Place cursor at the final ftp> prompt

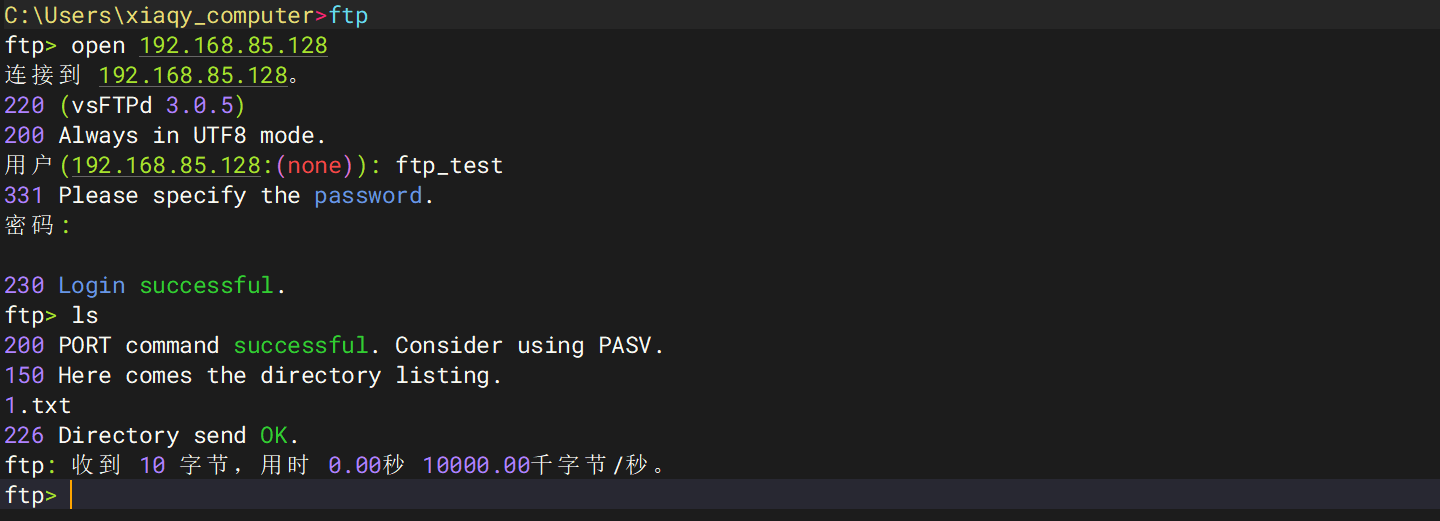point(71,496)
